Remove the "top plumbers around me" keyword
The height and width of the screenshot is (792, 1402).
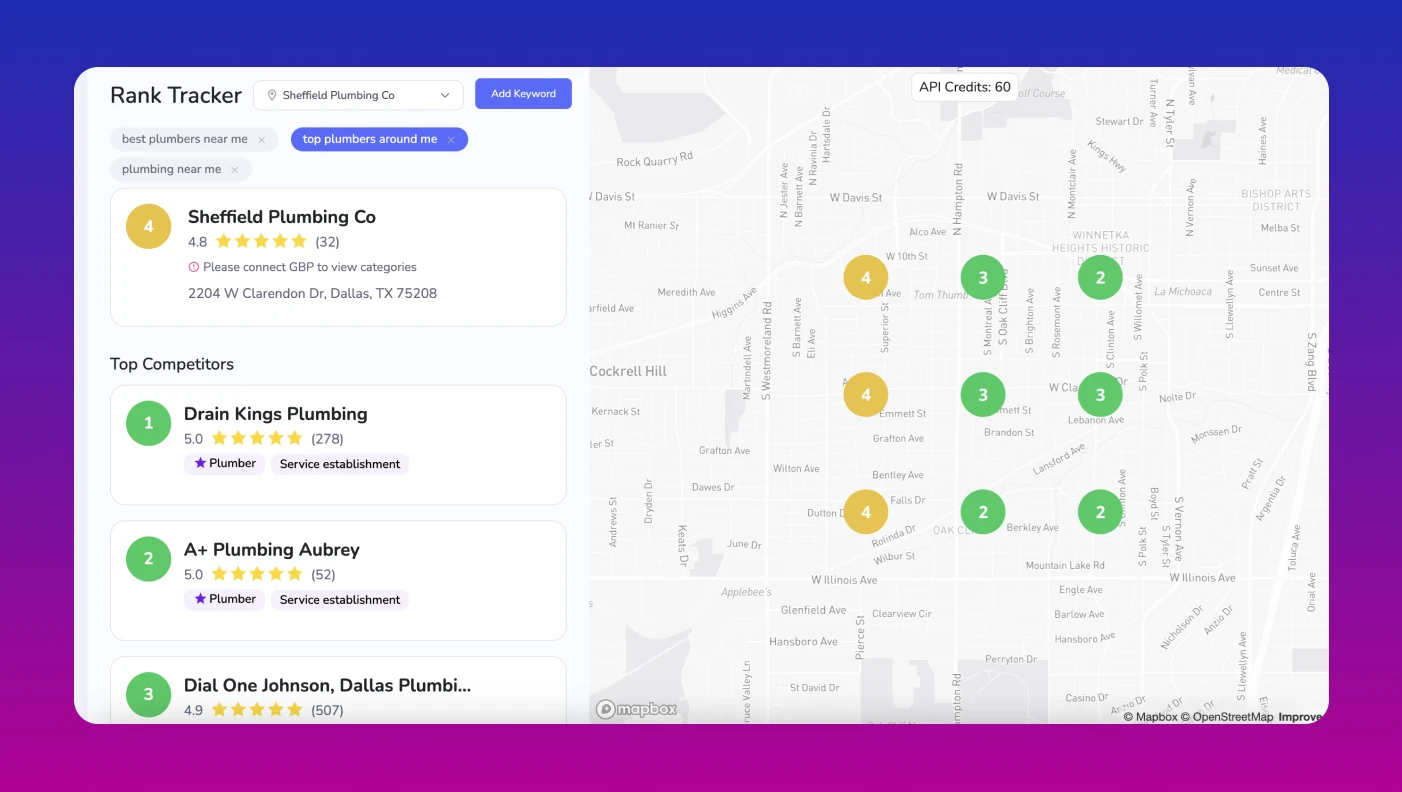tap(451, 140)
